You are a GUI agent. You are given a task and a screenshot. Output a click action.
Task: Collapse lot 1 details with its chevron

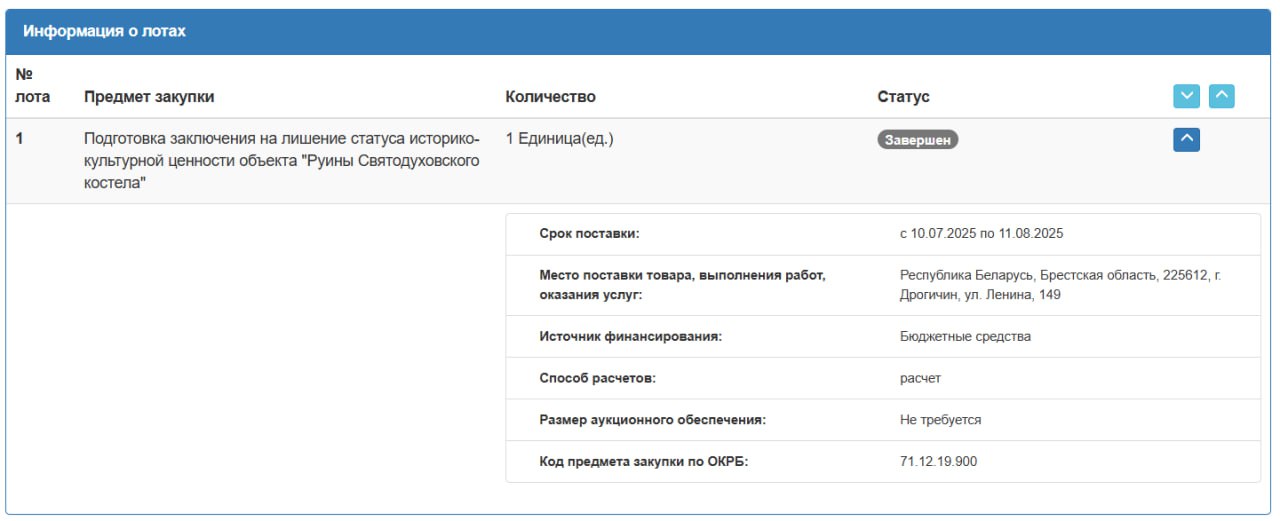pyautogui.click(x=1186, y=140)
